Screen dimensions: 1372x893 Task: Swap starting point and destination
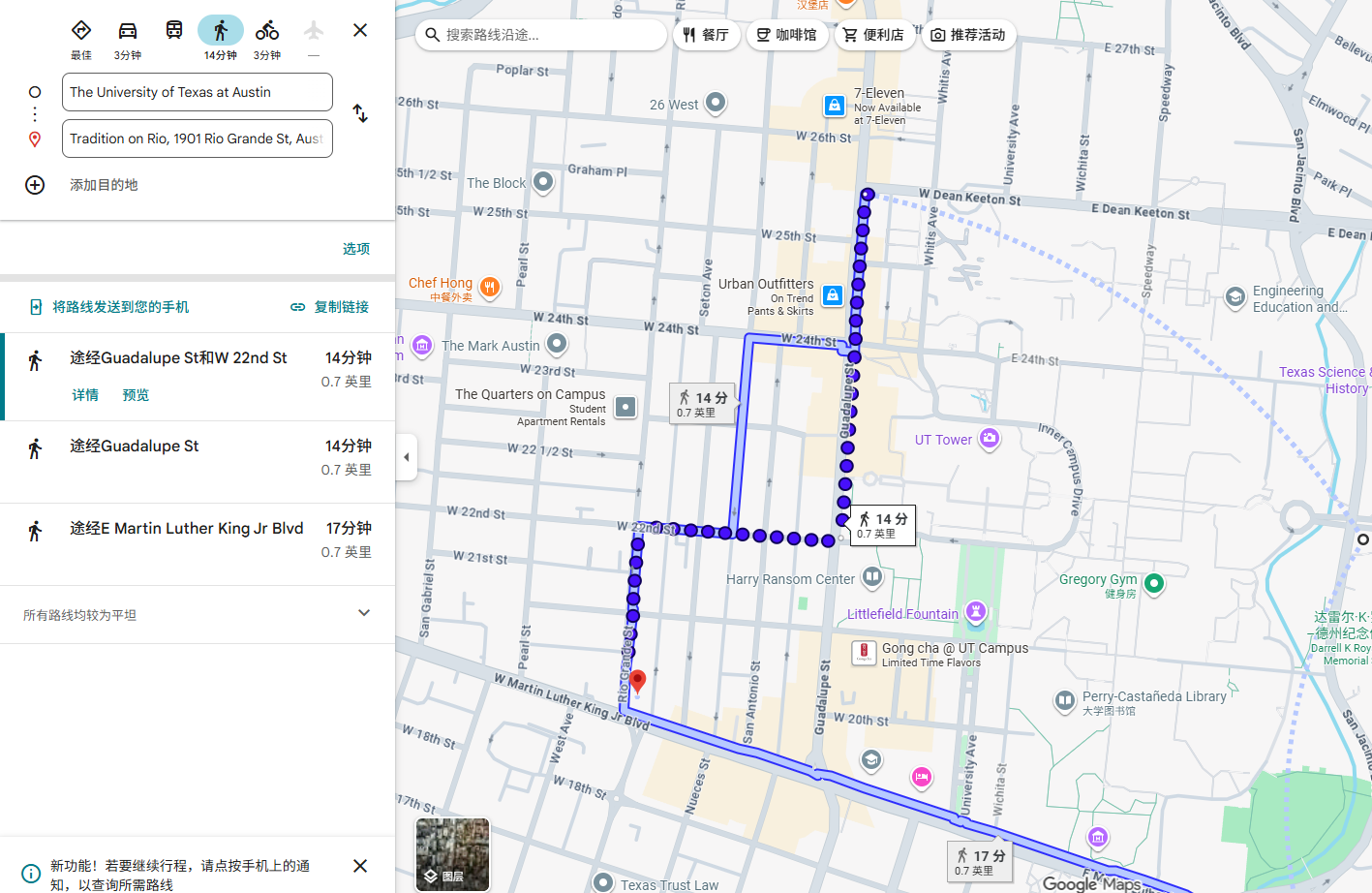[x=360, y=114]
